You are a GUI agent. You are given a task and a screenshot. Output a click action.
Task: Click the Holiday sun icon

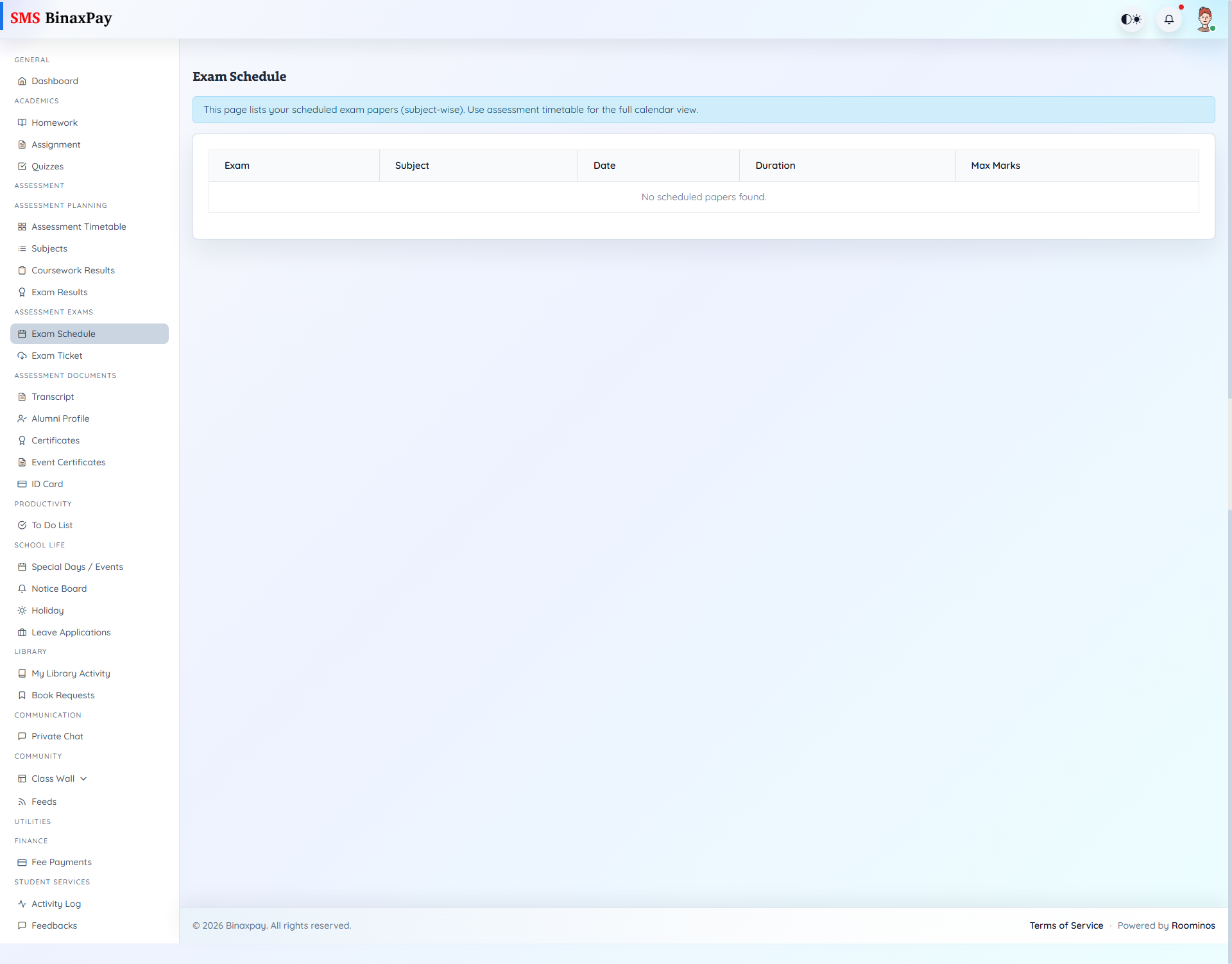point(22,610)
